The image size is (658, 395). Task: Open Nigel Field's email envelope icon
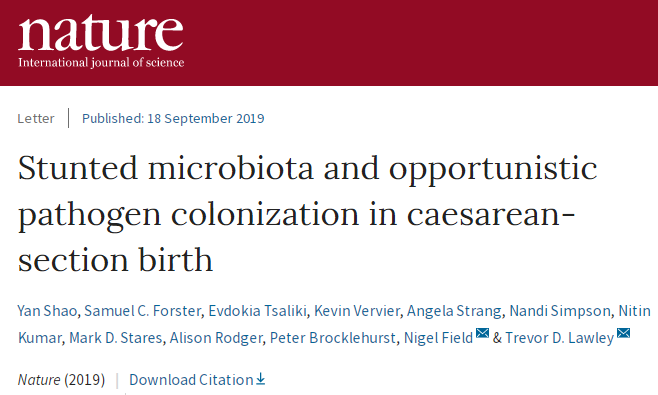(x=483, y=333)
